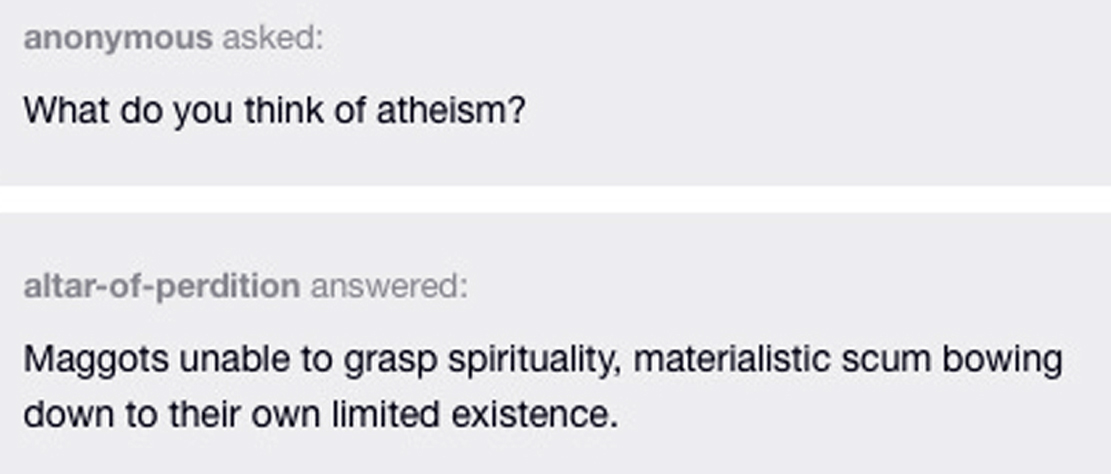Click the "answered:" label text

point(388,287)
